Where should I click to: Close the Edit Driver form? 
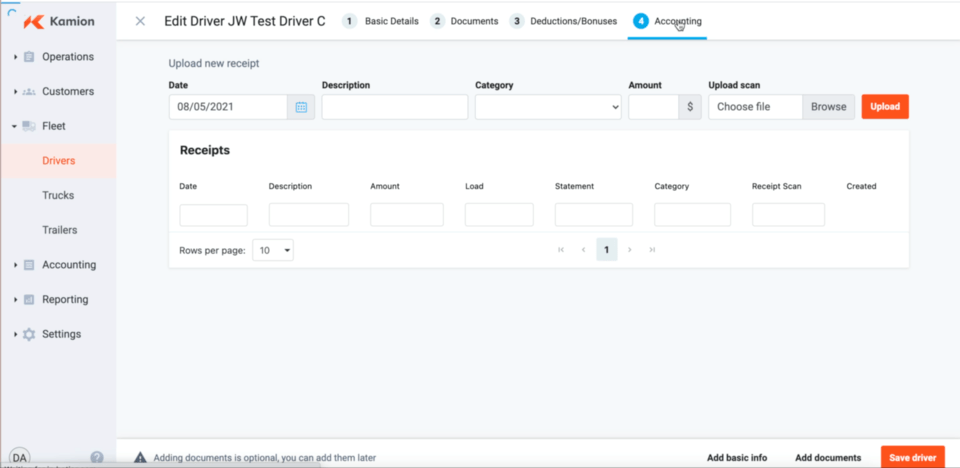click(x=140, y=21)
